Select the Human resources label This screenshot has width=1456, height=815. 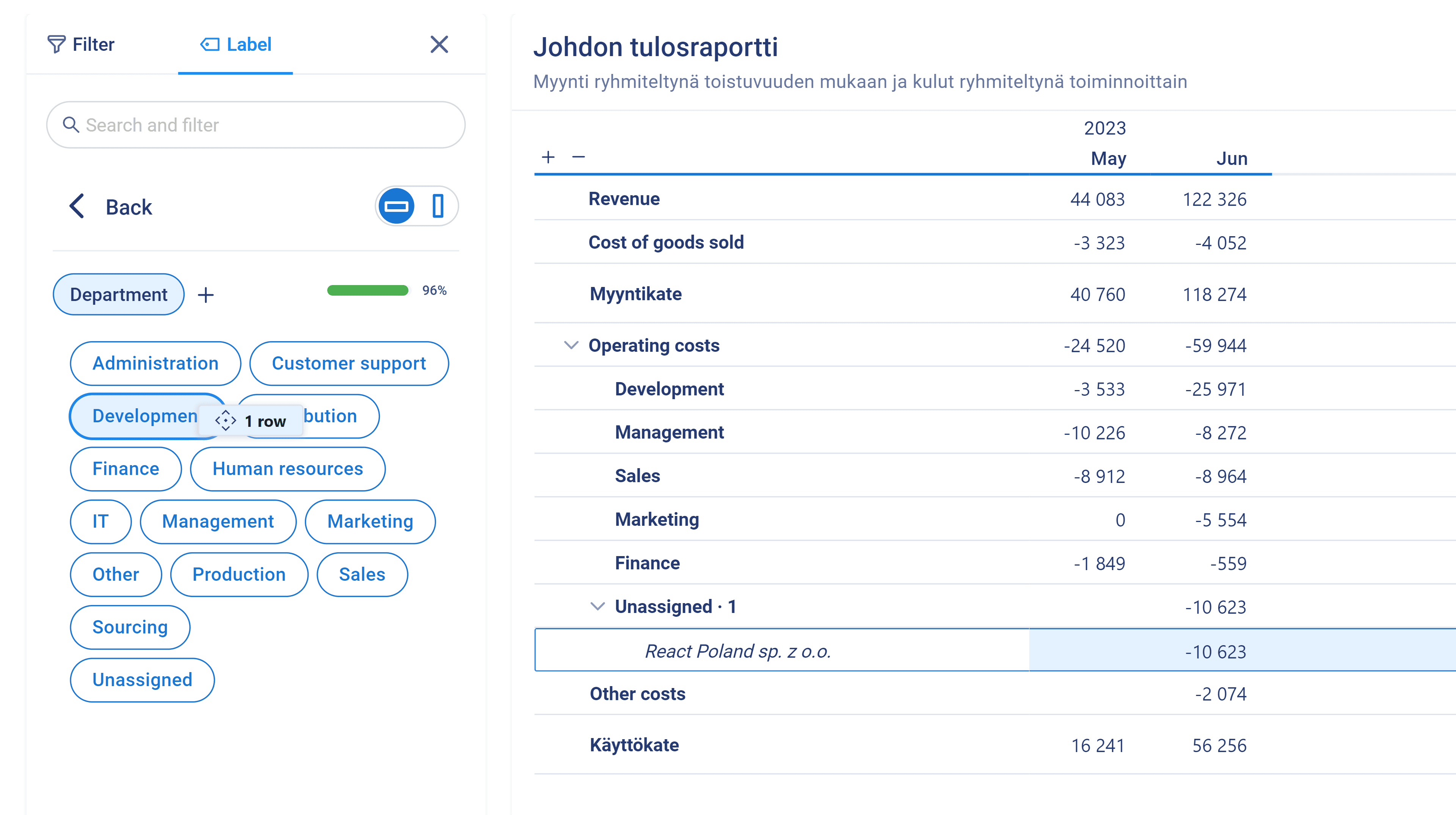point(288,469)
